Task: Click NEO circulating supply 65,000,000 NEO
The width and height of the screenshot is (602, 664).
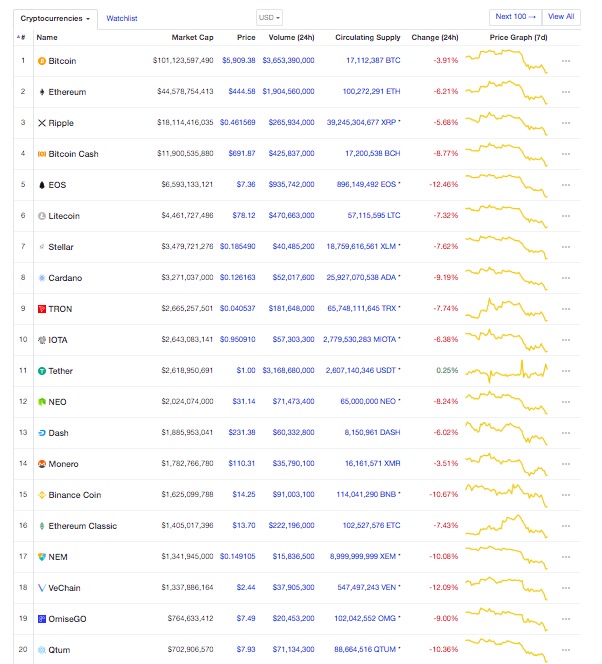Action: 368,401
